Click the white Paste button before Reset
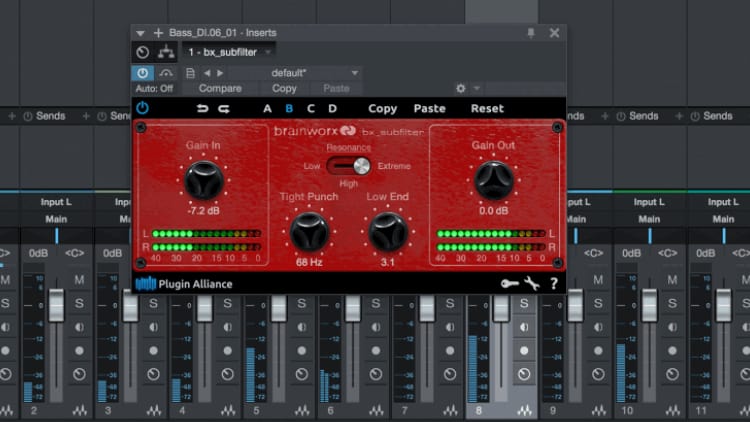 point(430,109)
